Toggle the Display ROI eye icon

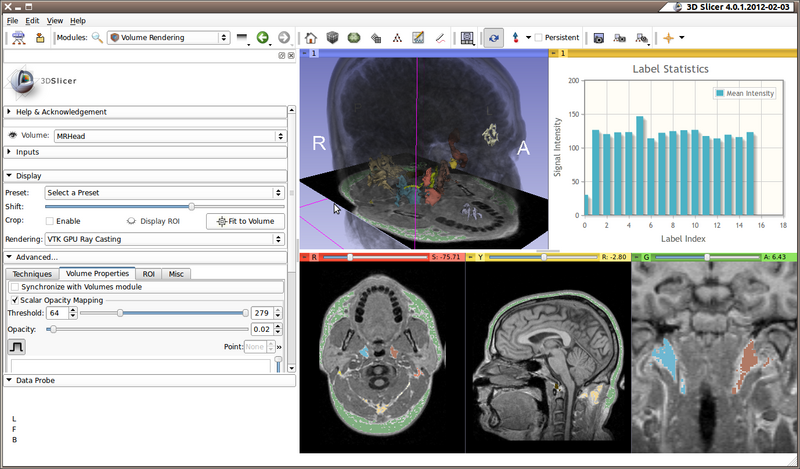pos(131,221)
